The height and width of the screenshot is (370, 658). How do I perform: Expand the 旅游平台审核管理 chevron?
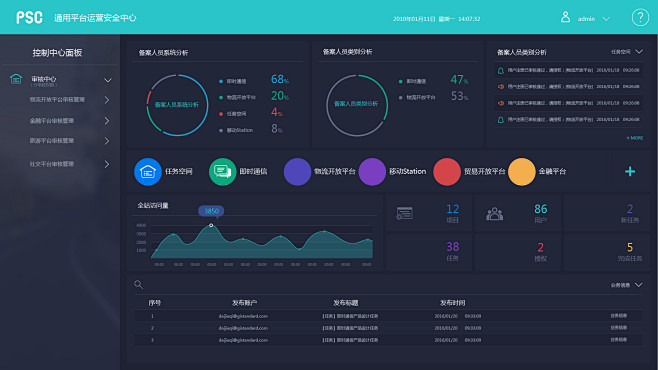point(107,141)
